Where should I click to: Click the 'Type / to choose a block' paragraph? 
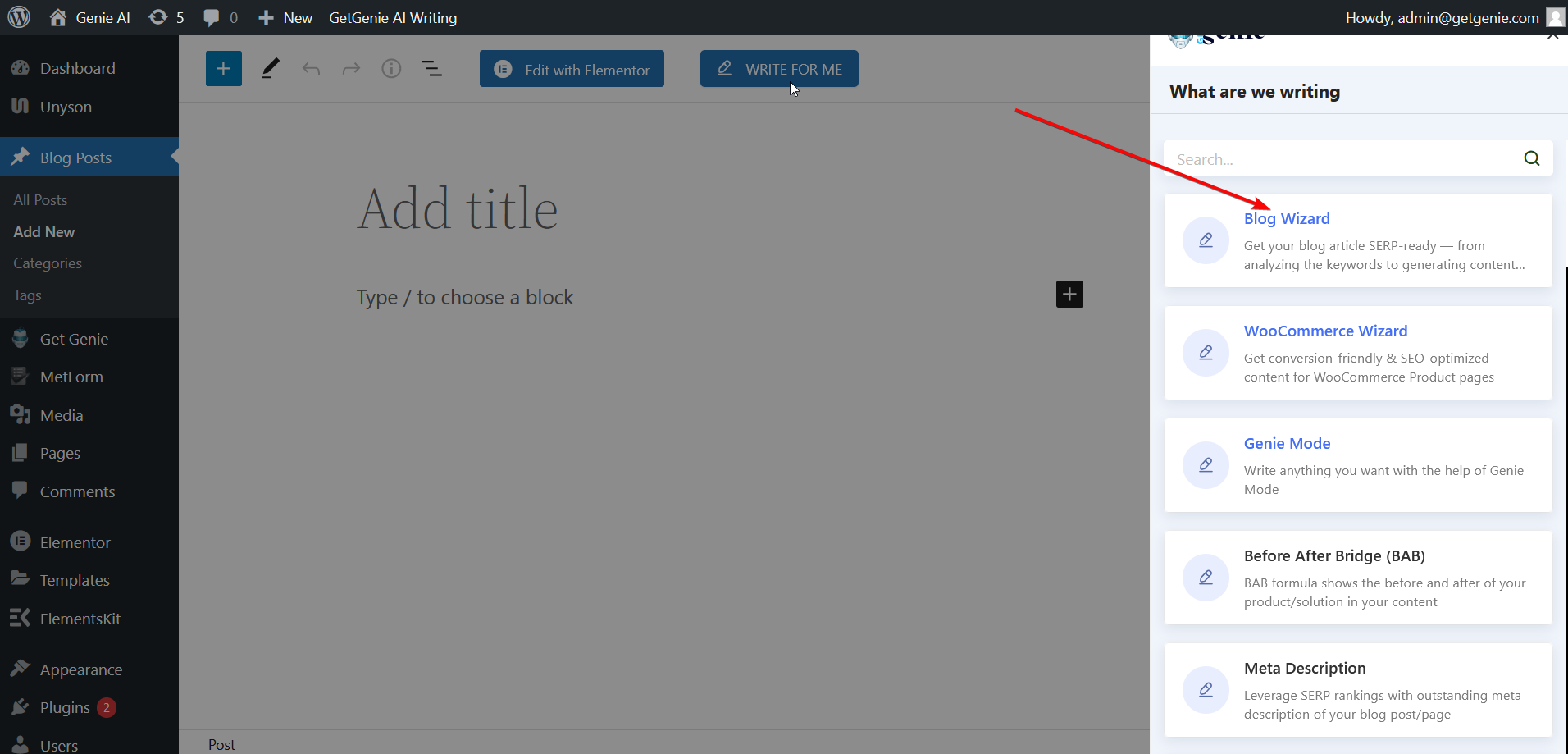465,297
